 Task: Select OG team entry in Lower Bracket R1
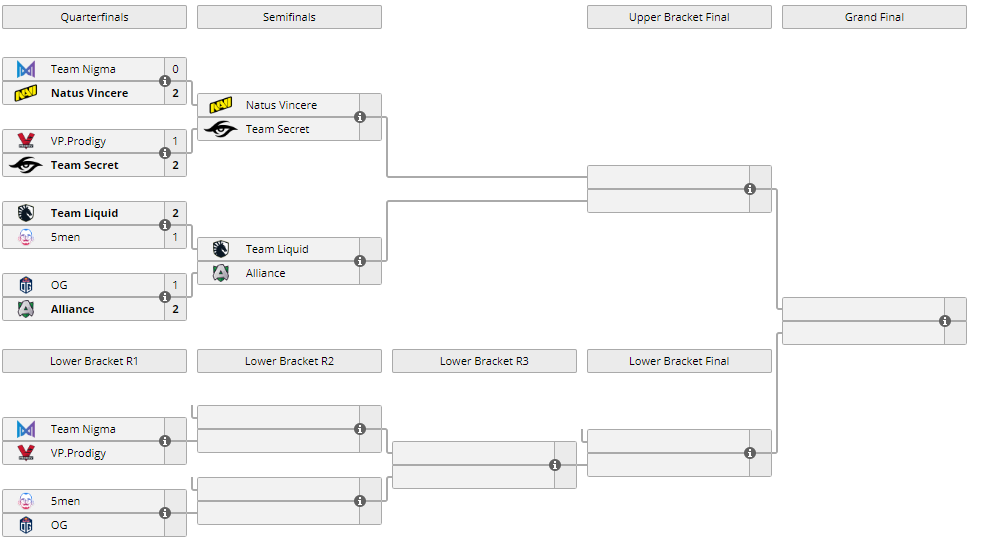(x=60, y=525)
